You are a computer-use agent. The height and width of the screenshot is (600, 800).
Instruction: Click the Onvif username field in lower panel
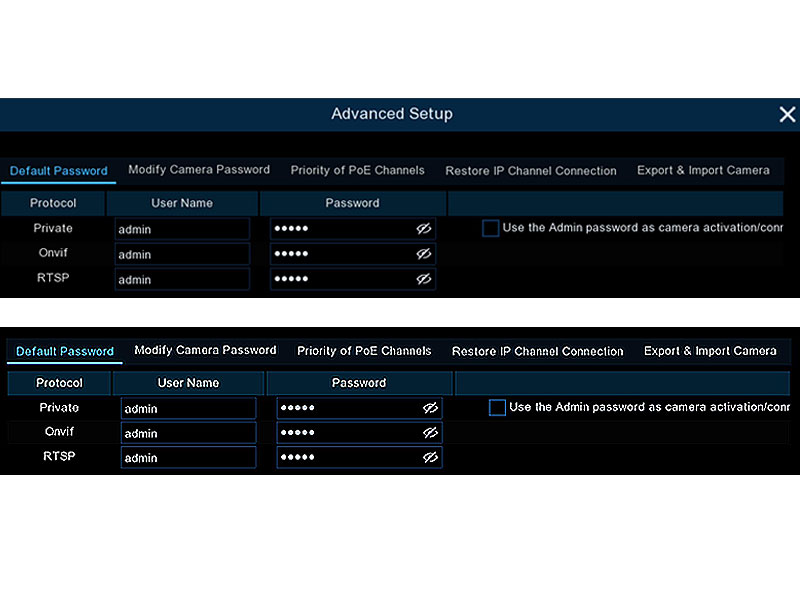pos(188,432)
